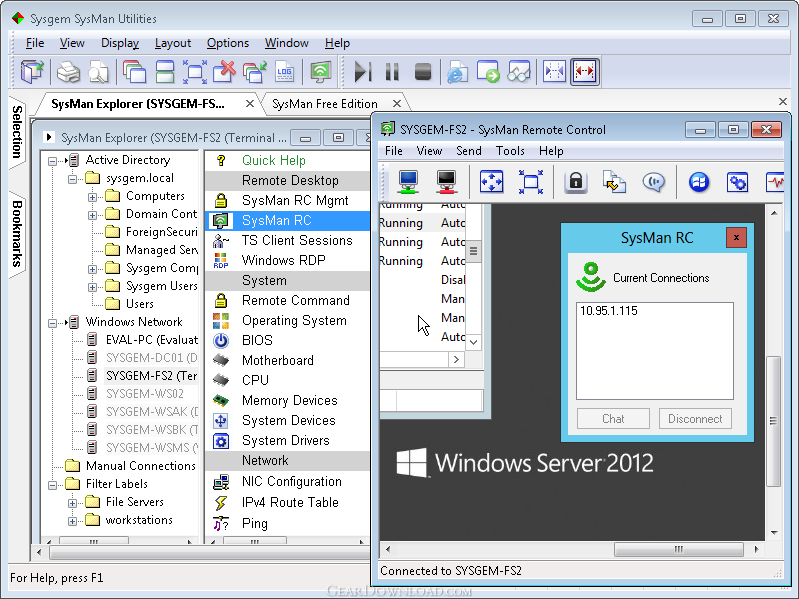Click the close-window red X toolbar icon
This screenshot has height=599, width=799.
click(224, 72)
